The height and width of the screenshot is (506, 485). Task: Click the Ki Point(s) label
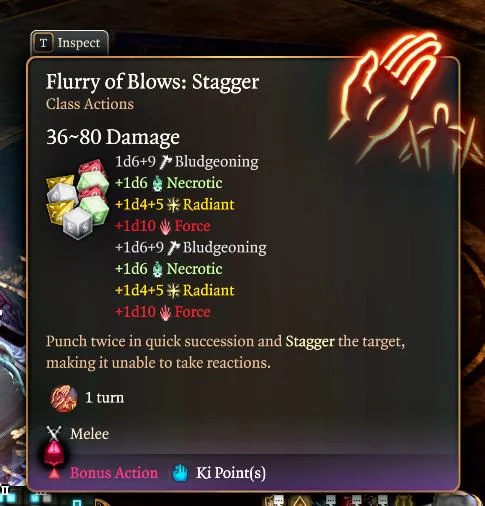tap(231, 473)
